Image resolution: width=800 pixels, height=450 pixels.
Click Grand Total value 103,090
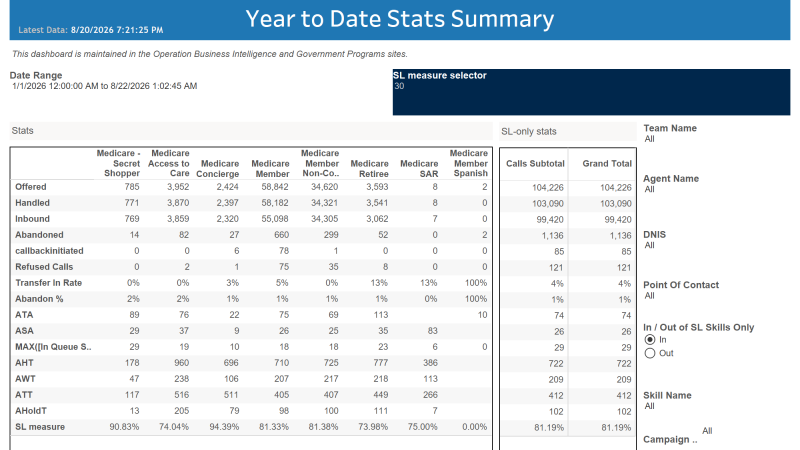(x=616, y=204)
